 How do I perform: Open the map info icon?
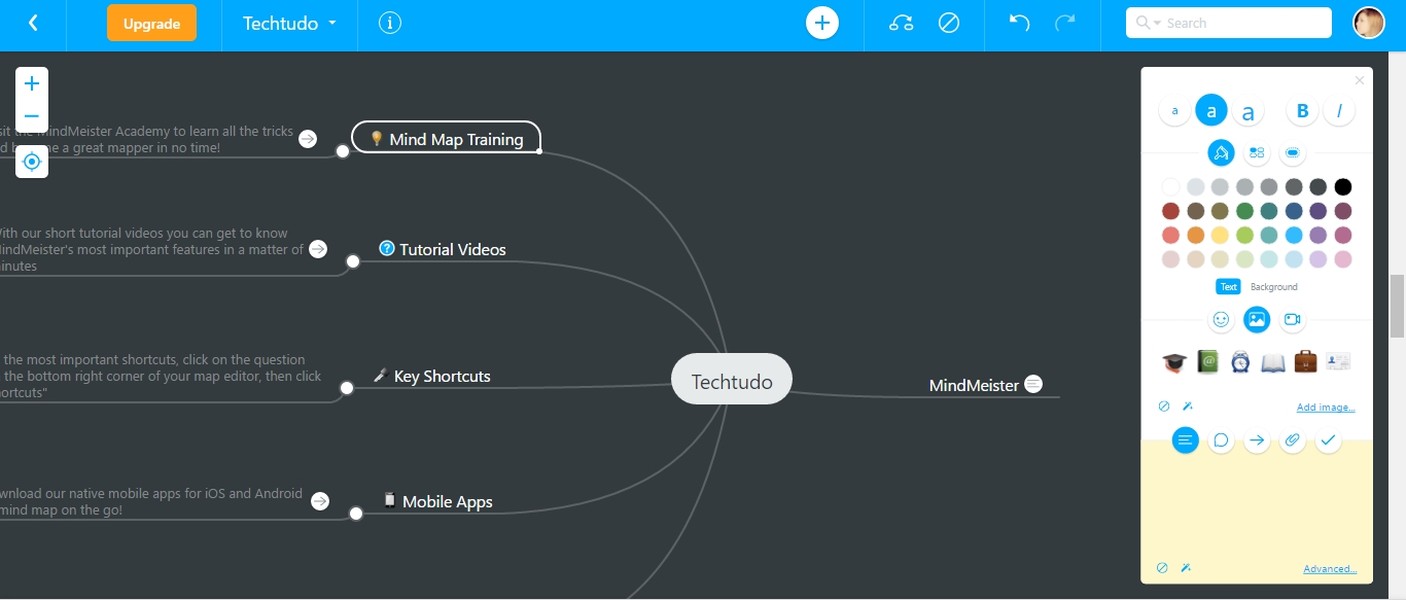[x=390, y=23]
